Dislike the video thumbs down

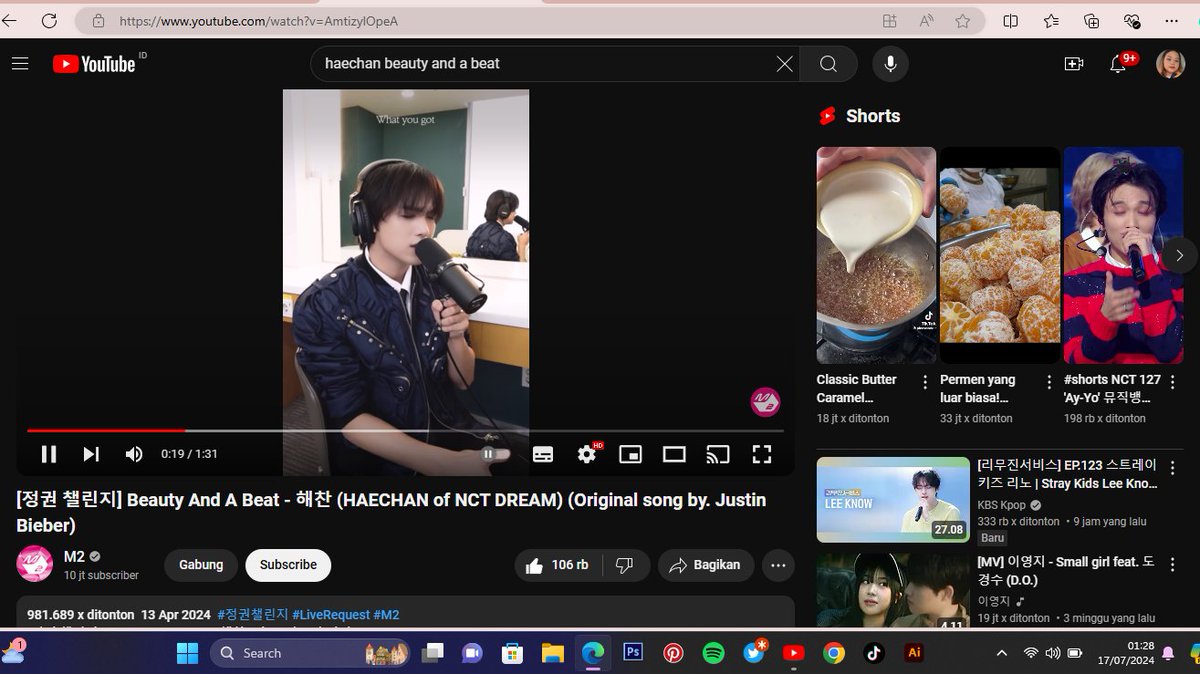[x=625, y=565]
